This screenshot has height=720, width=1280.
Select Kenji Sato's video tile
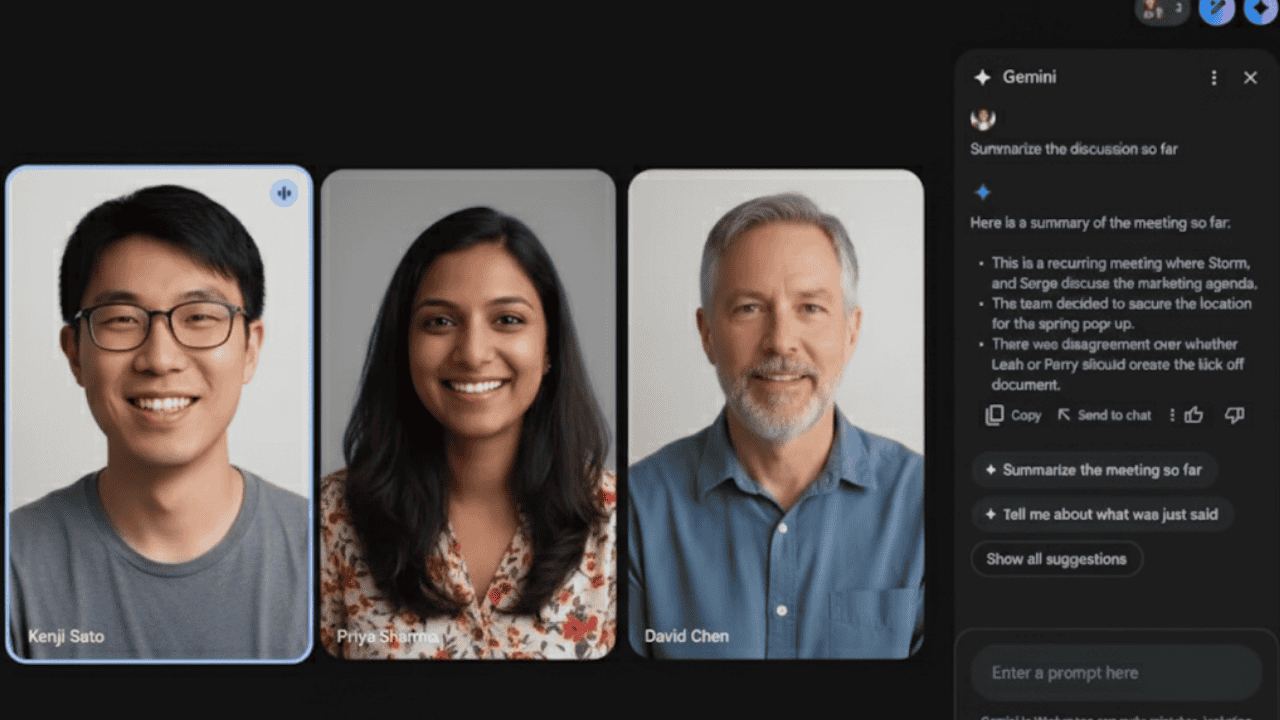(160, 414)
